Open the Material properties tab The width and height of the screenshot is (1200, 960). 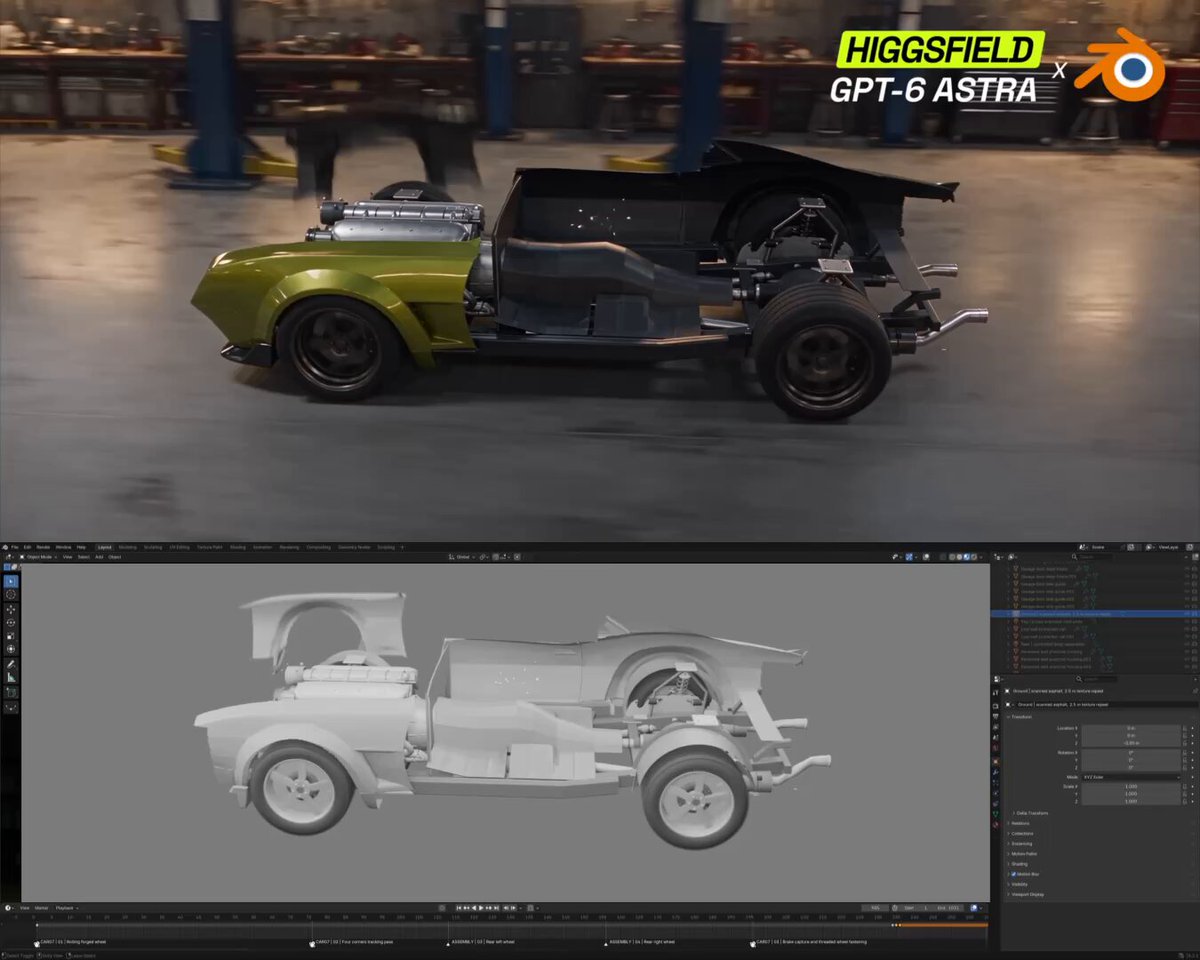(x=996, y=825)
